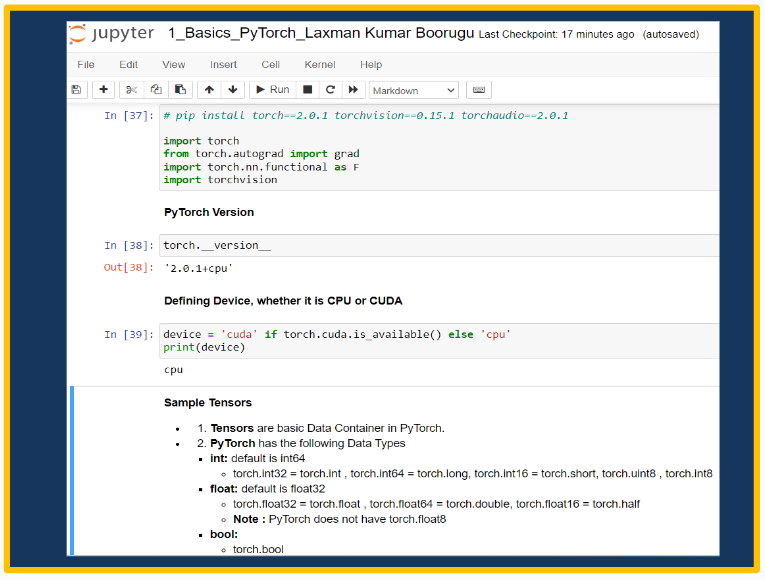Copy selected cells icon
Image resolution: width=765 pixels, height=580 pixels.
(156, 90)
